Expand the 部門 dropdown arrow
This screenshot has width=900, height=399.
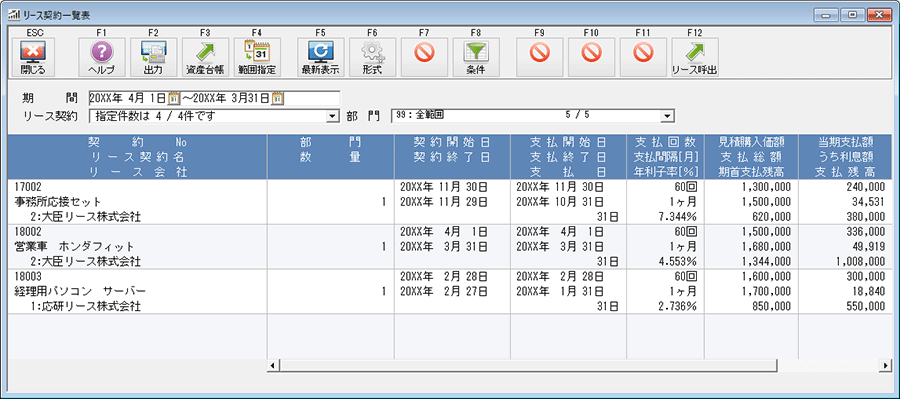pos(666,117)
